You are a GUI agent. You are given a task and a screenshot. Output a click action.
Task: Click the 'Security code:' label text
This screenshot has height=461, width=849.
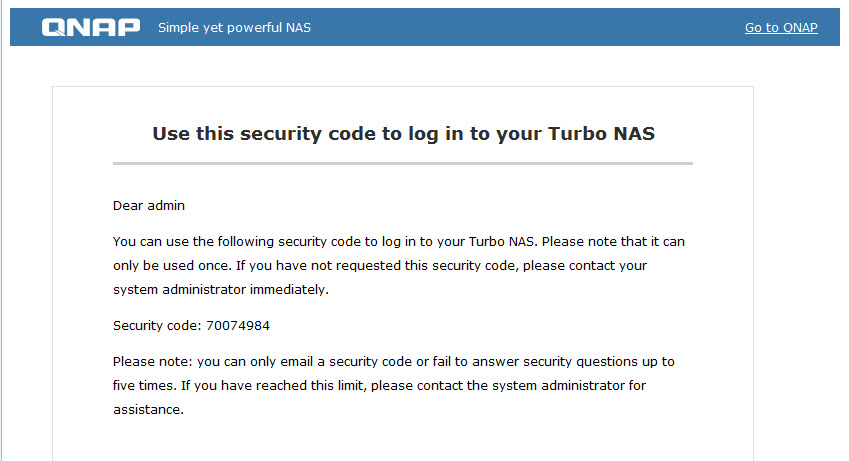pyautogui.click(x=157, y=326)
